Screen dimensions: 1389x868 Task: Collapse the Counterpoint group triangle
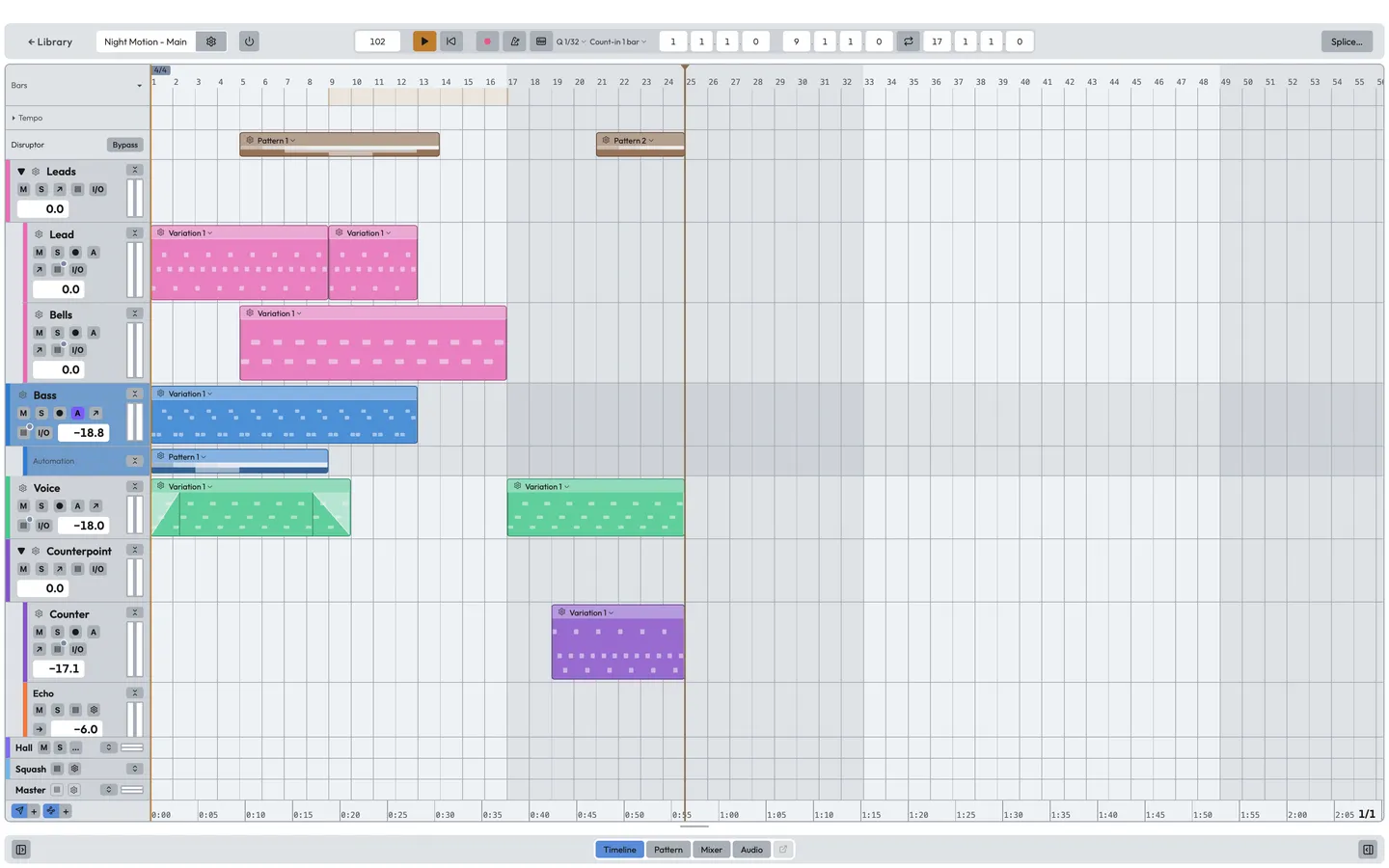coord(21,552)
